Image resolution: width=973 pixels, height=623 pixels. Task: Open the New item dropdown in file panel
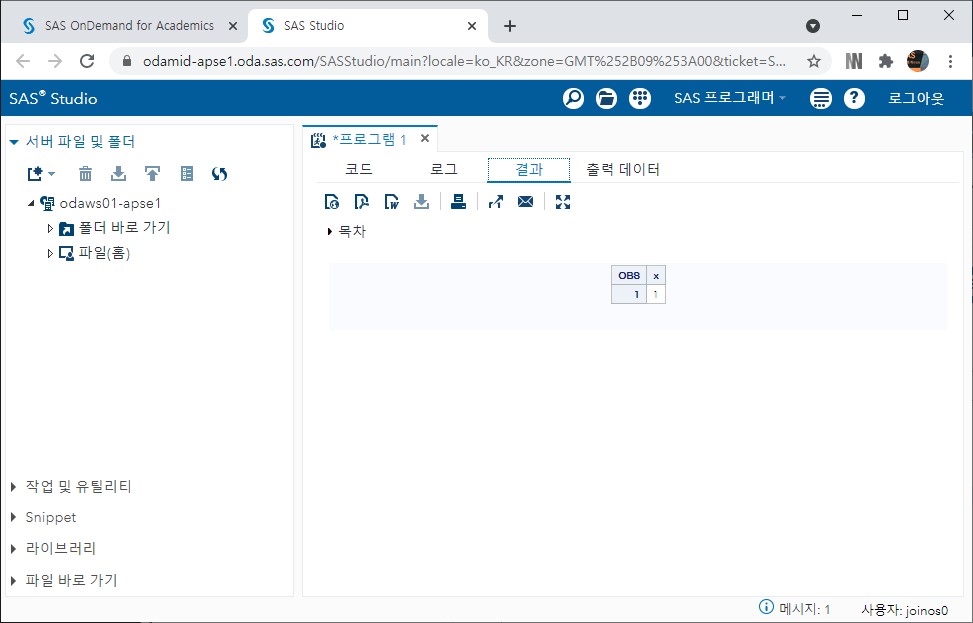click(x=41, y=174)
